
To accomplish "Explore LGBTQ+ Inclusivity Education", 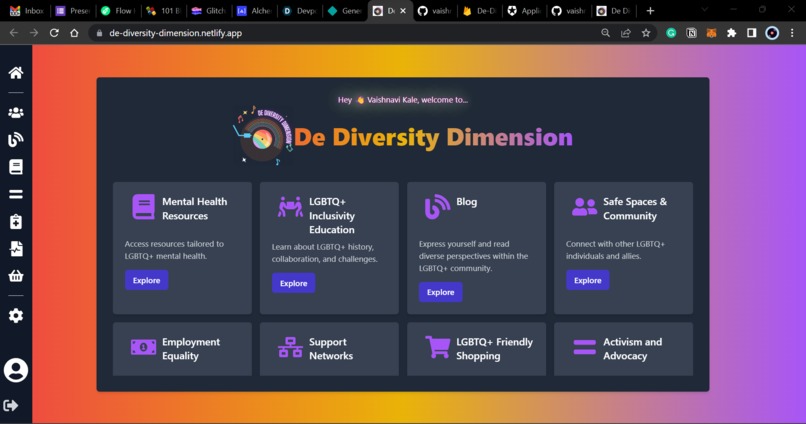I will (x=294, y=283).
